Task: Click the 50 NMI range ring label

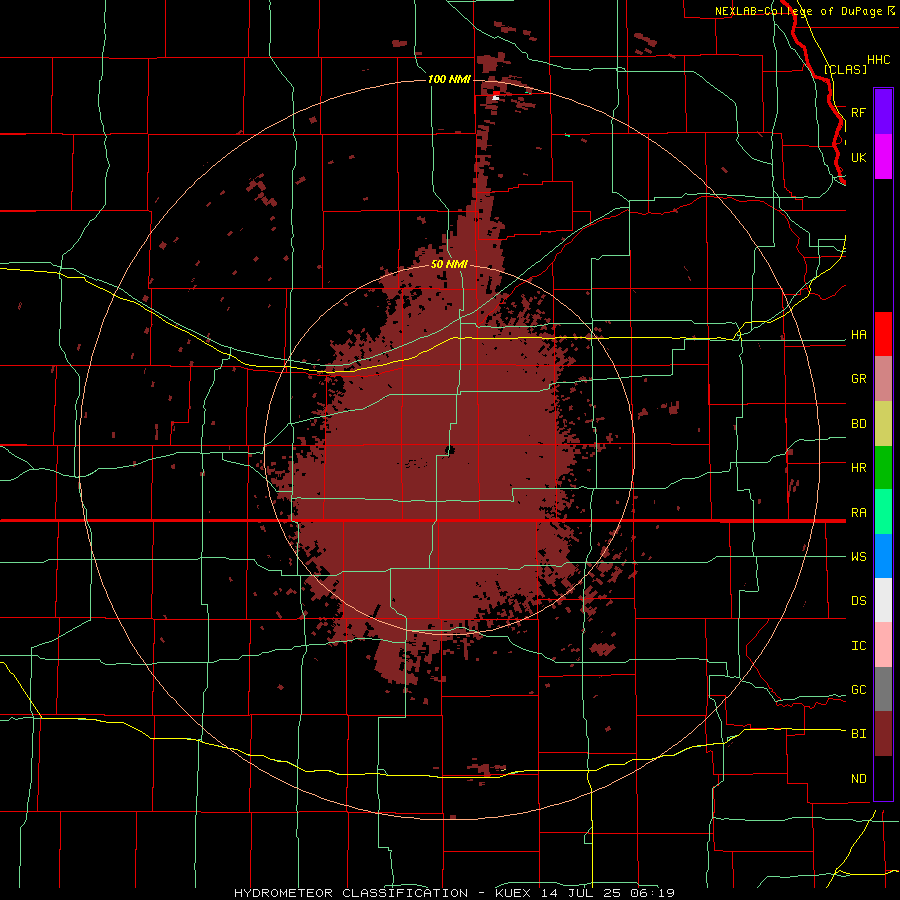Action: point(449,264)
